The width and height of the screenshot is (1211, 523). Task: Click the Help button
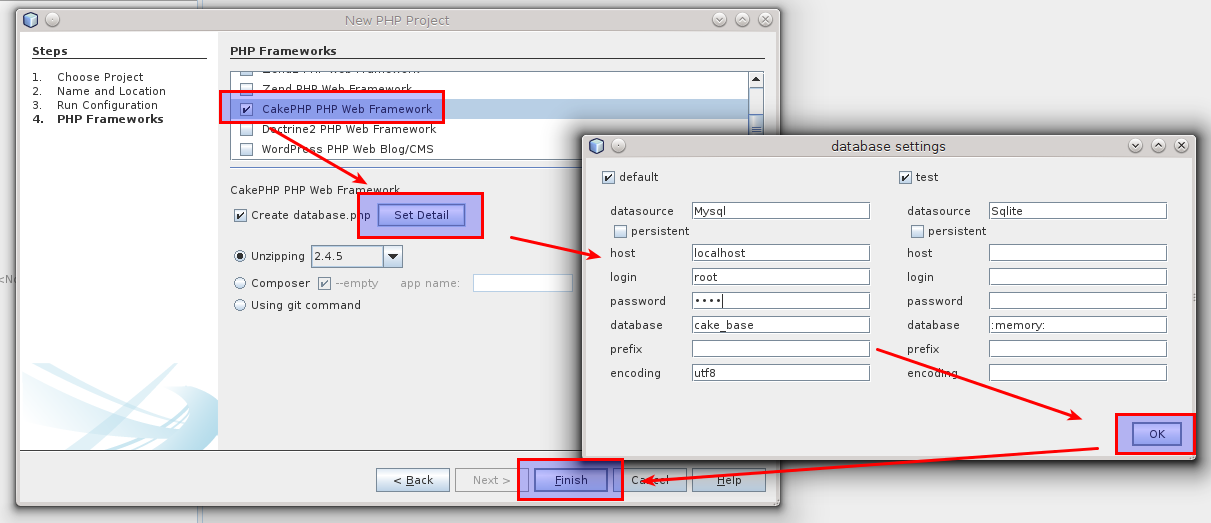point(729,480)
